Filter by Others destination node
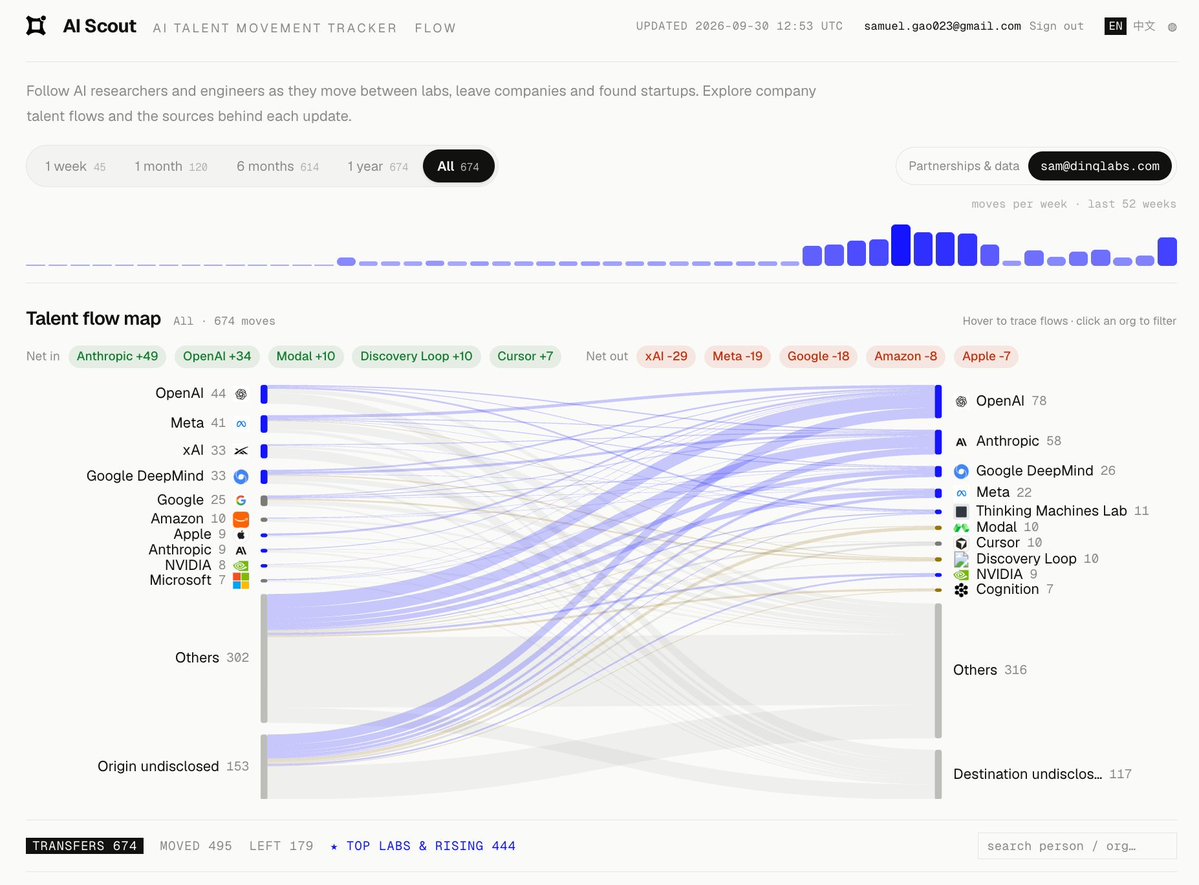Image resolution: width=1199 pixels, height=885 pixels. 938,670
